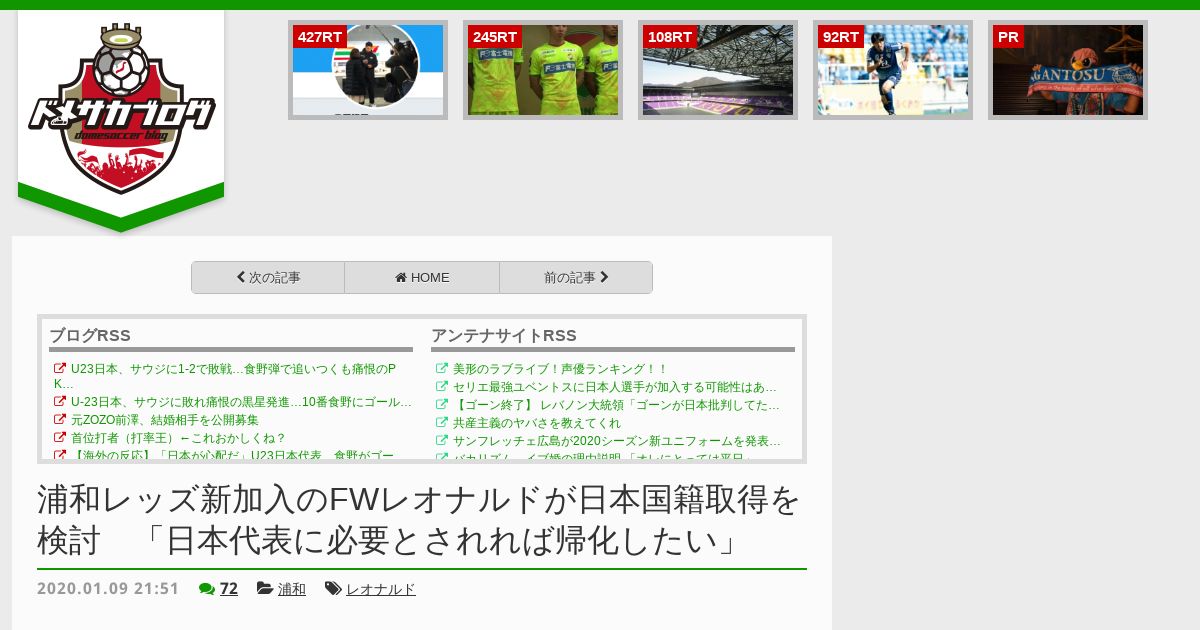Image resolution: width=1200 pixels, height=630 pixels.
Task: Click the tags icon beside レオナルド
Action: coord(334,589)
